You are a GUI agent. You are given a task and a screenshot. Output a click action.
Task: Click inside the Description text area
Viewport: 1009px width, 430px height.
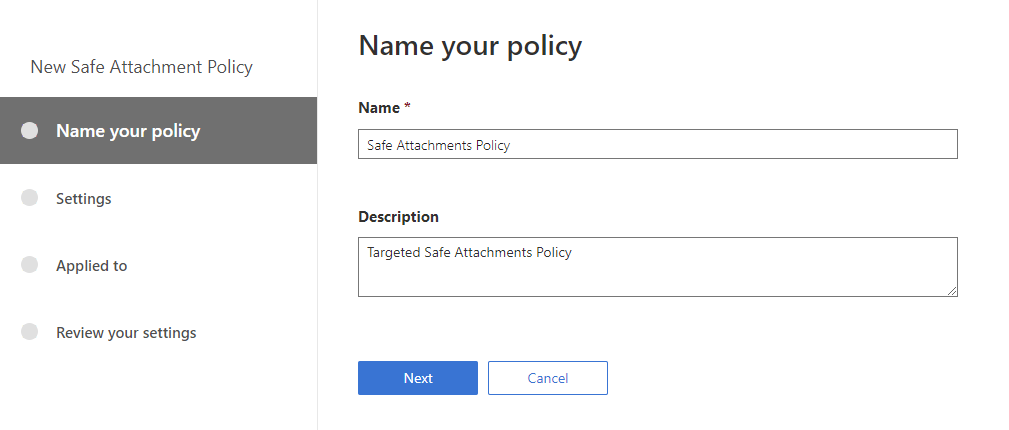(x=657, y=275)
